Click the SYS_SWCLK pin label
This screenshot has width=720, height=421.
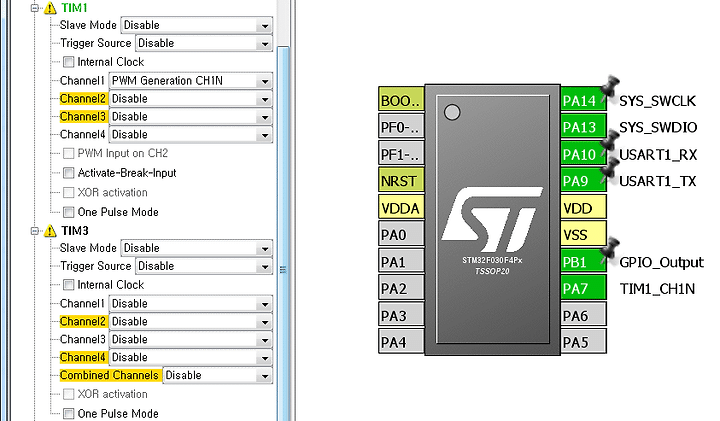click(x=657, y=101)
